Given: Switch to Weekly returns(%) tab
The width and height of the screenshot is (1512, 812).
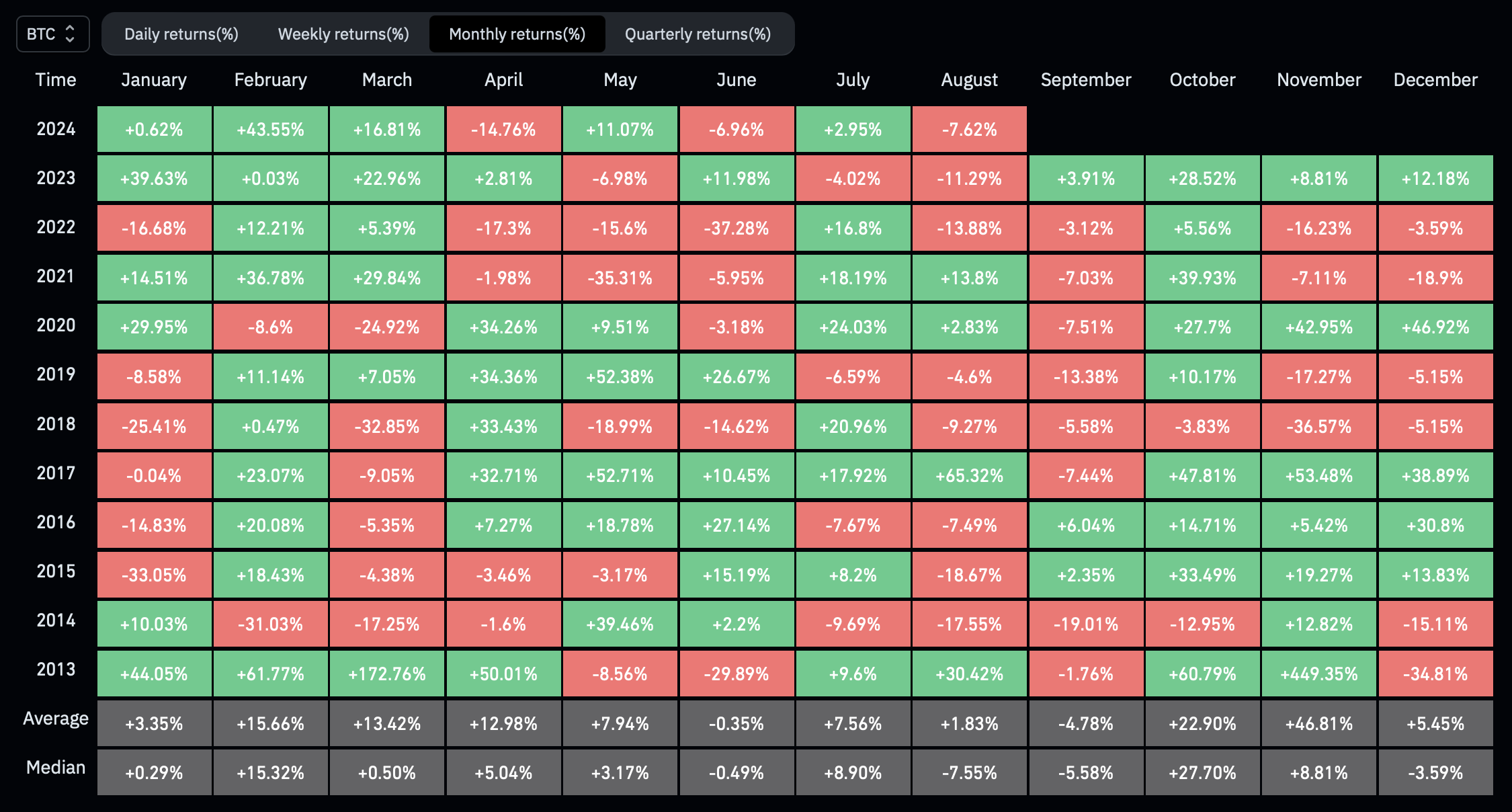Looking at the screenshot, I should pos(343,34).
